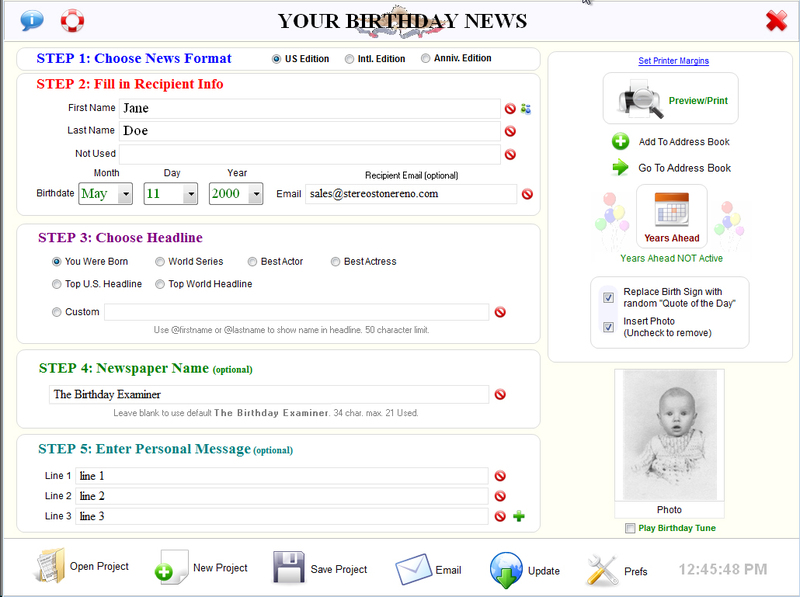Viewport: 800px width, 597px height.
Task: Close the app with the red X
Action: click(x=776, y=21)
